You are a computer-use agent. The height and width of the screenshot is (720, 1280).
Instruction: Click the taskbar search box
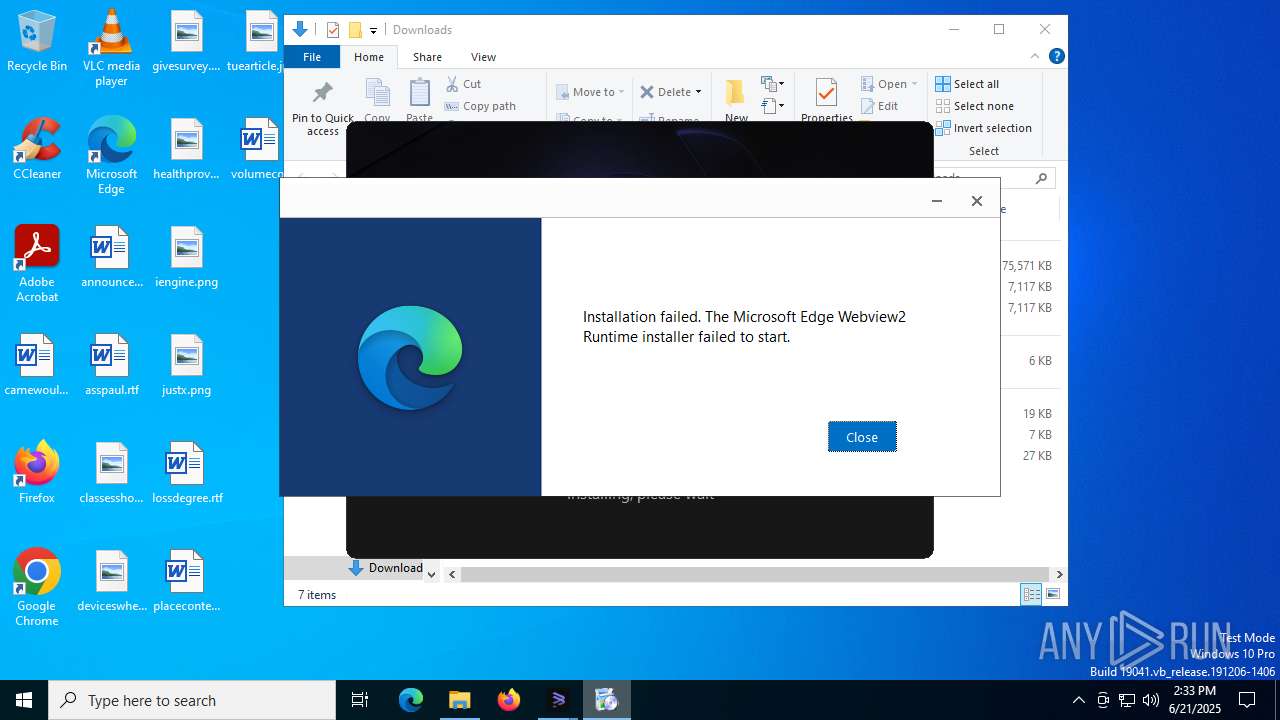tap(192, 700)
